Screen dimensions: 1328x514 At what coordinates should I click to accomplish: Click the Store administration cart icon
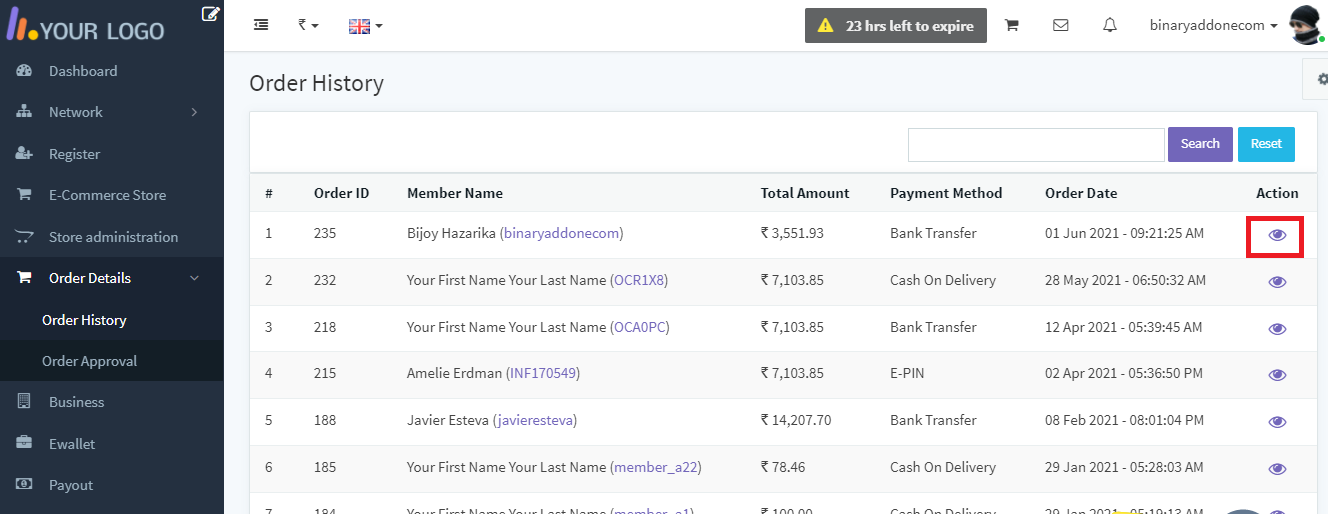click(x=25, y=237)
